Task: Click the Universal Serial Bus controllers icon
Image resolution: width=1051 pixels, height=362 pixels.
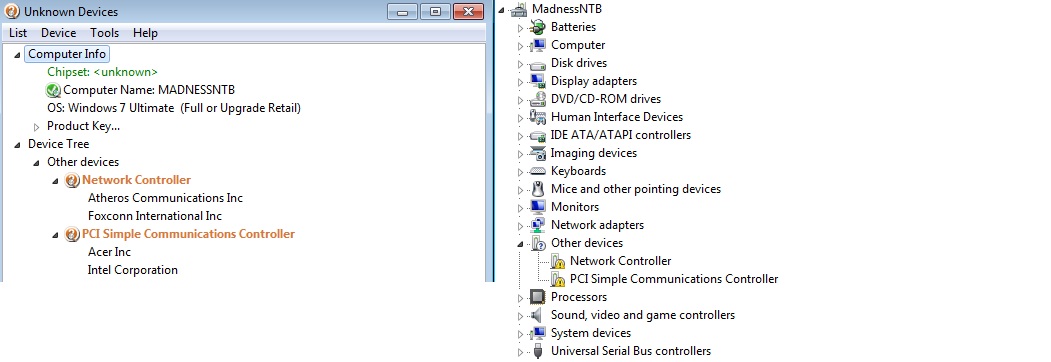Action: [x=538, y=351]
